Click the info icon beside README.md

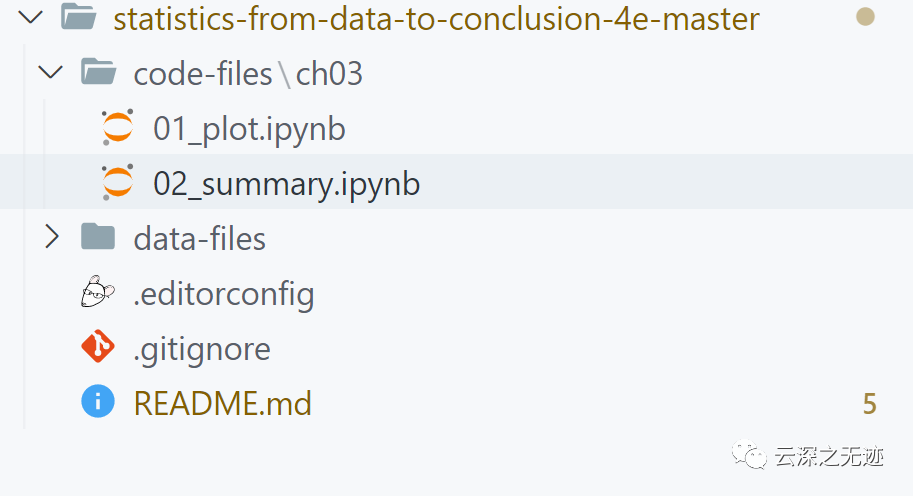point(98,403)
